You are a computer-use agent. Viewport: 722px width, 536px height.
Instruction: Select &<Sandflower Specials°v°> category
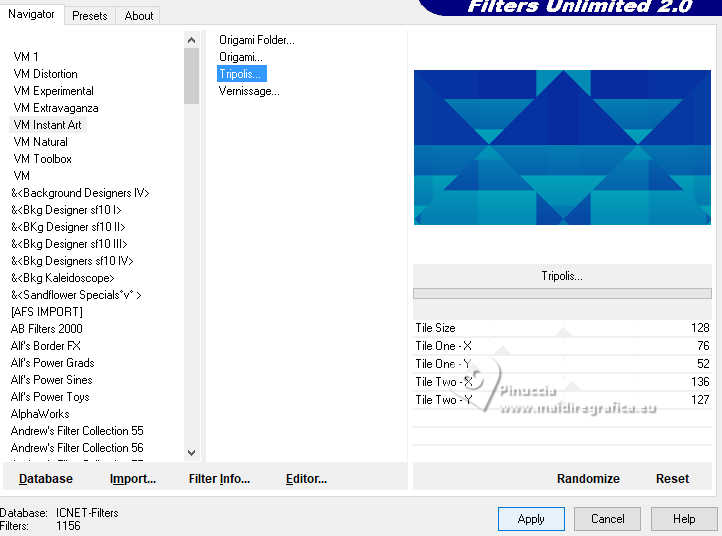[x=76, y=295]
